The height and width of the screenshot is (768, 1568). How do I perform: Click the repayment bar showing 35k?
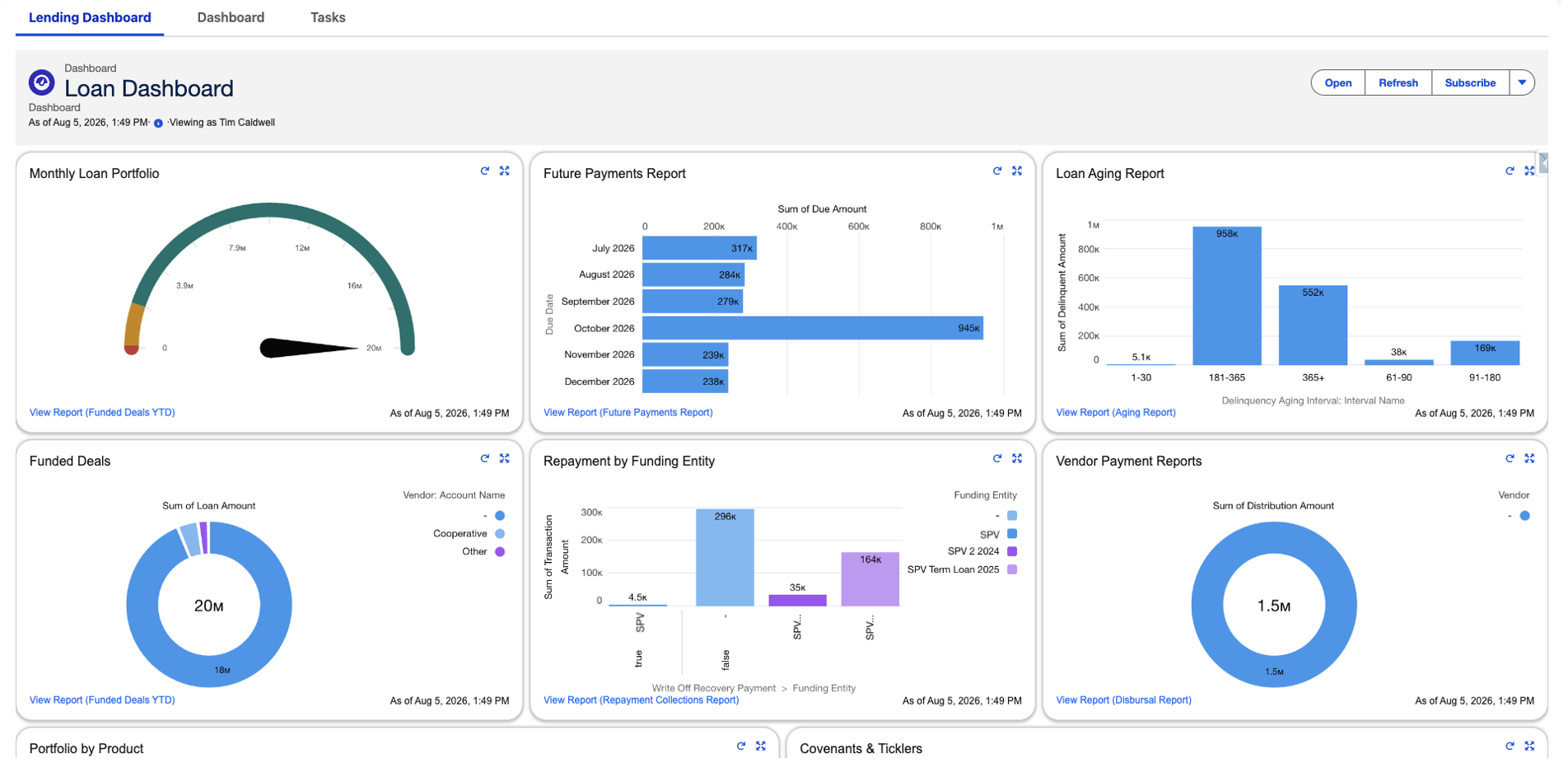pyautogui.click(x=797, y=601)
